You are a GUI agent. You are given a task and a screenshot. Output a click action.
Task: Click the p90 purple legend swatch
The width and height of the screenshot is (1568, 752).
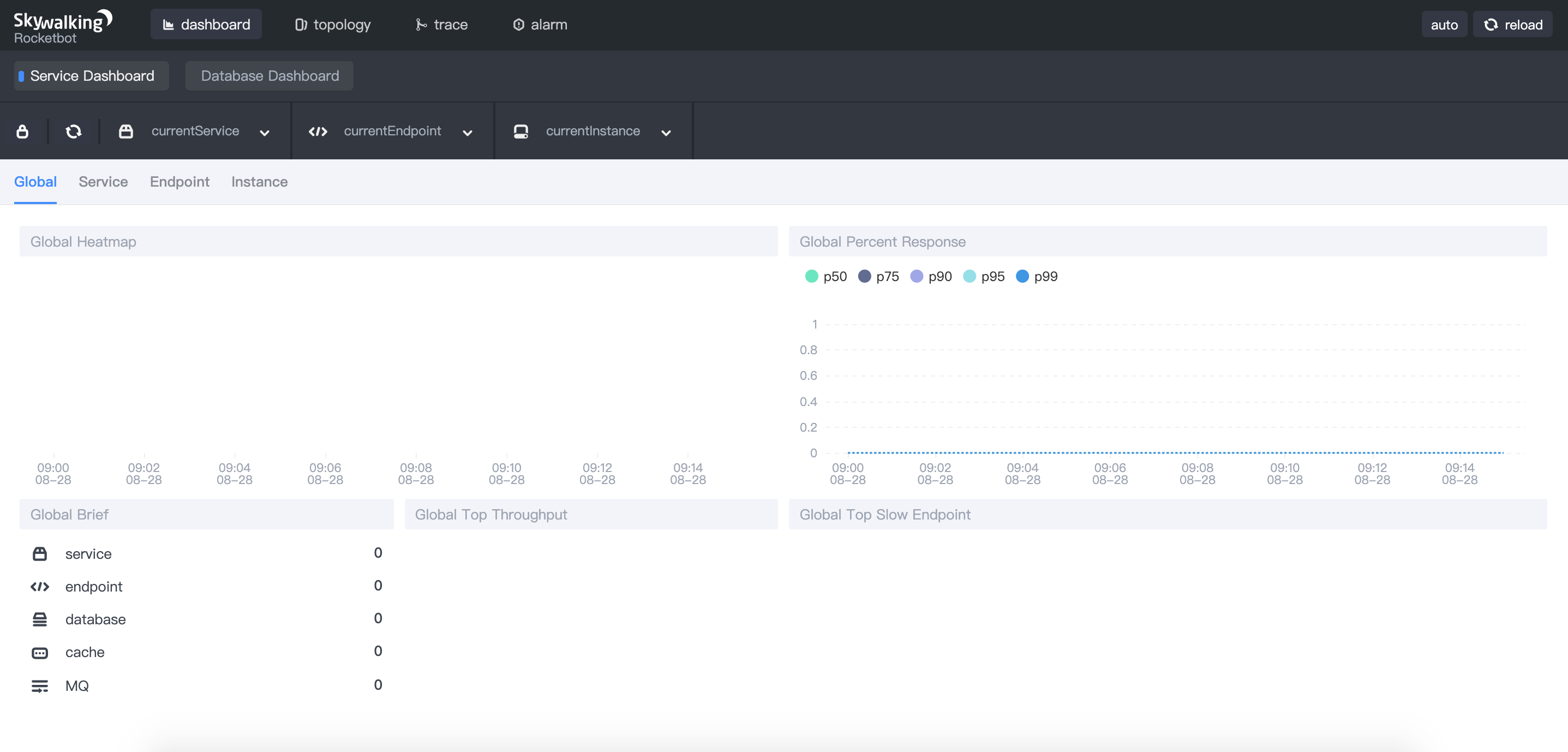click(x=916, y=277)
